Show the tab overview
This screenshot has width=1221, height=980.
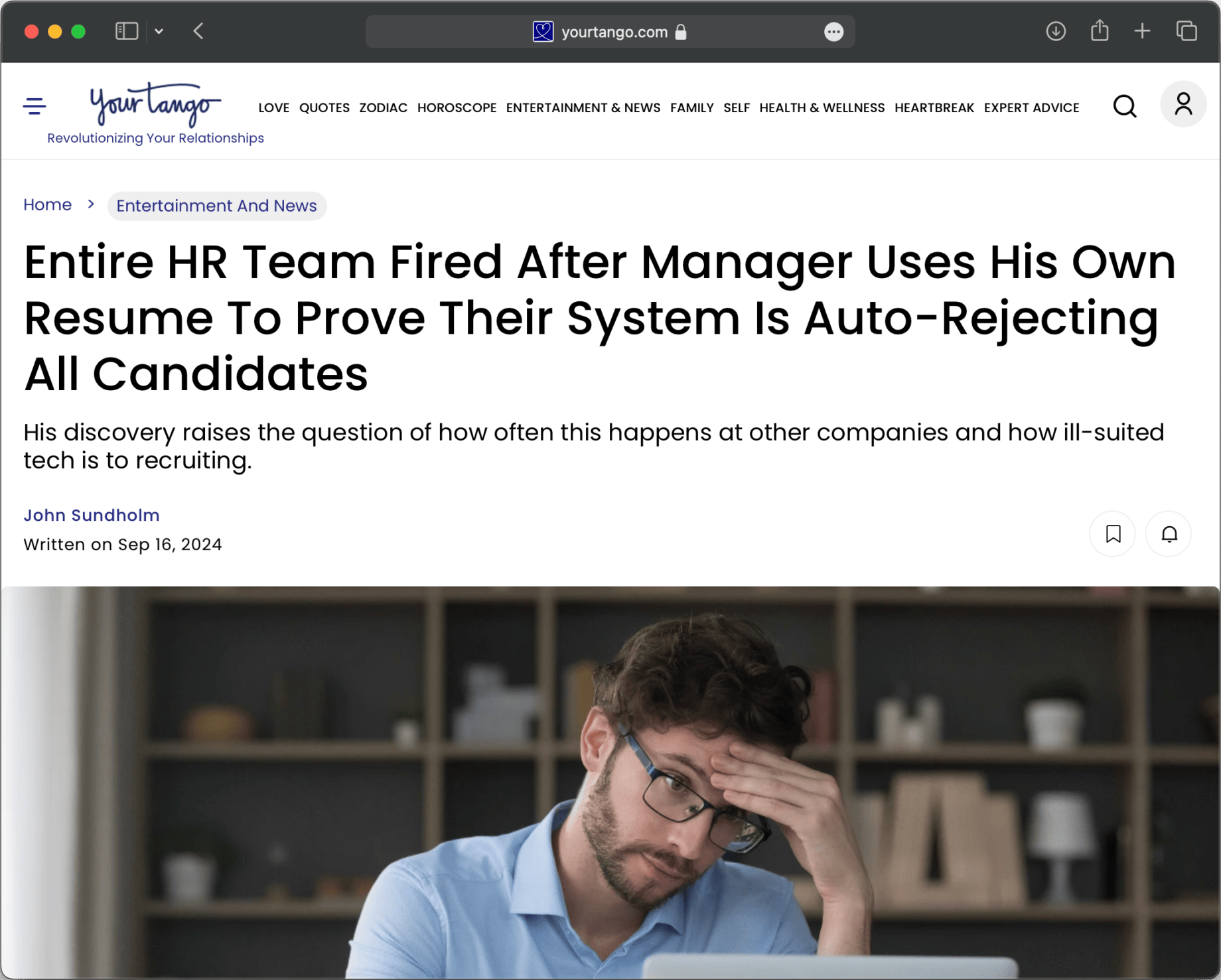click(x=1186, y=31)
